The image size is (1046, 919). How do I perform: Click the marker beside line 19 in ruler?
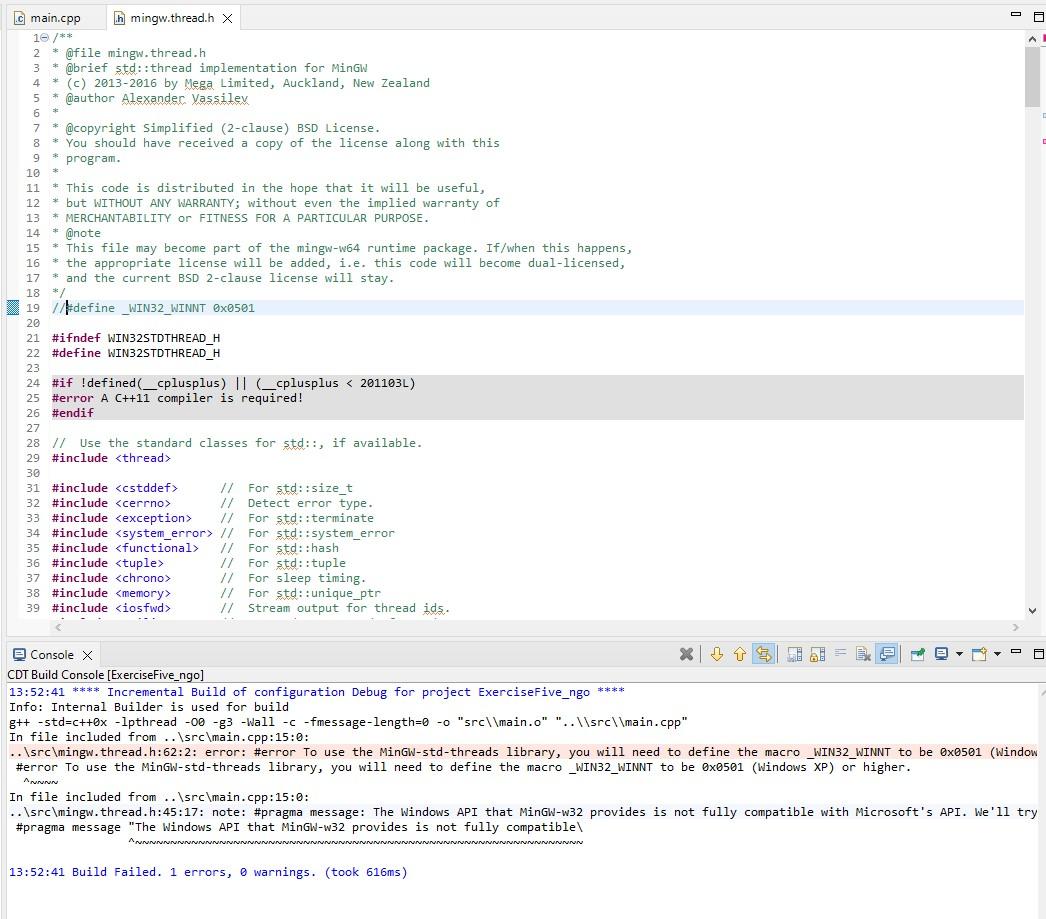[x=13, y=307]
